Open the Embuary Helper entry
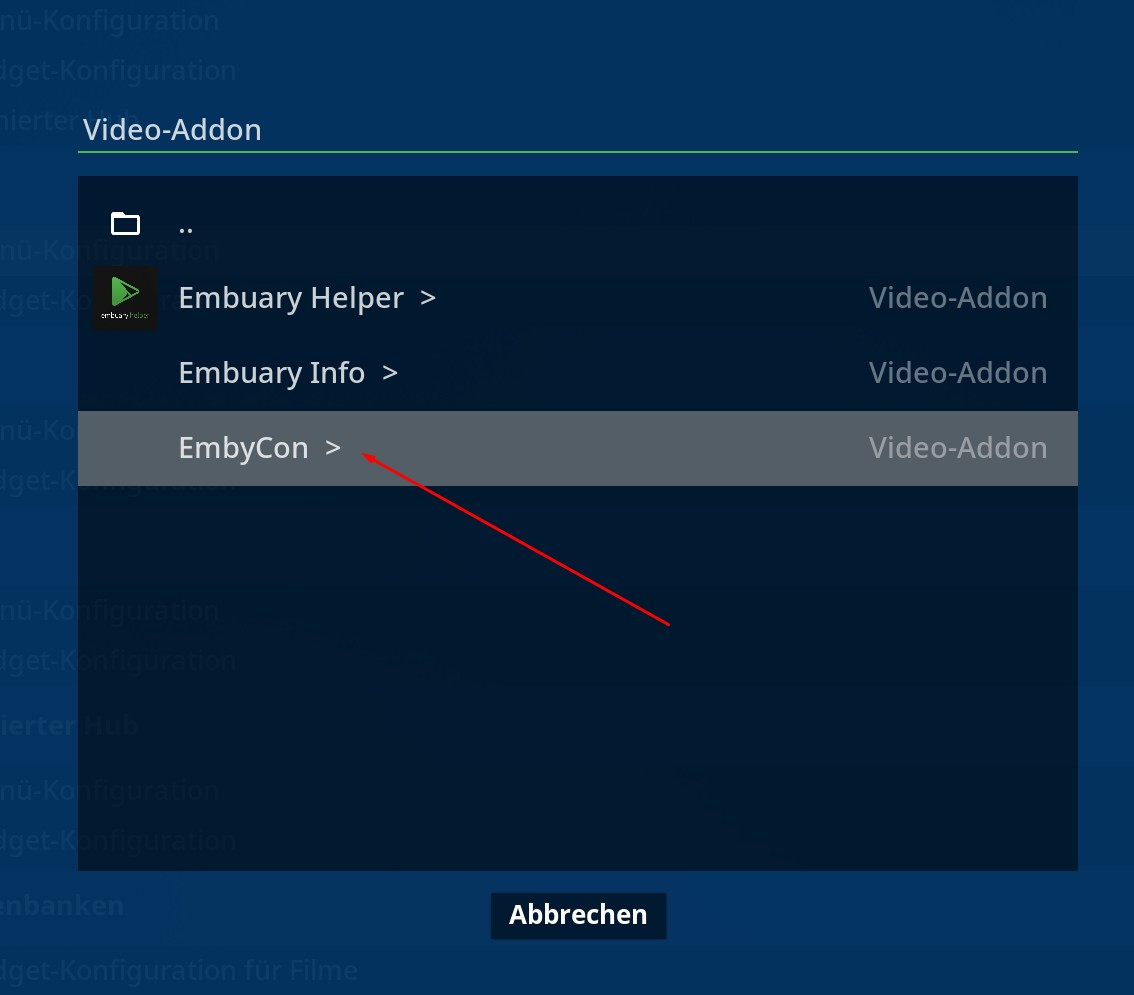Screen dimensions: 1134x995 coord(577,298)
